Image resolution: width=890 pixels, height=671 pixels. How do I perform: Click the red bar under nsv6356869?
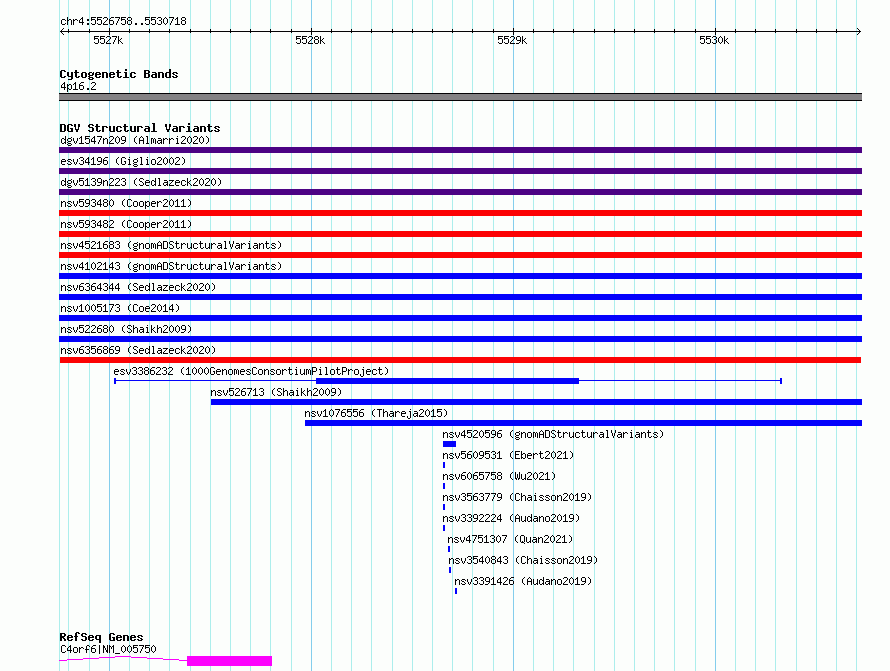[460, 360]
